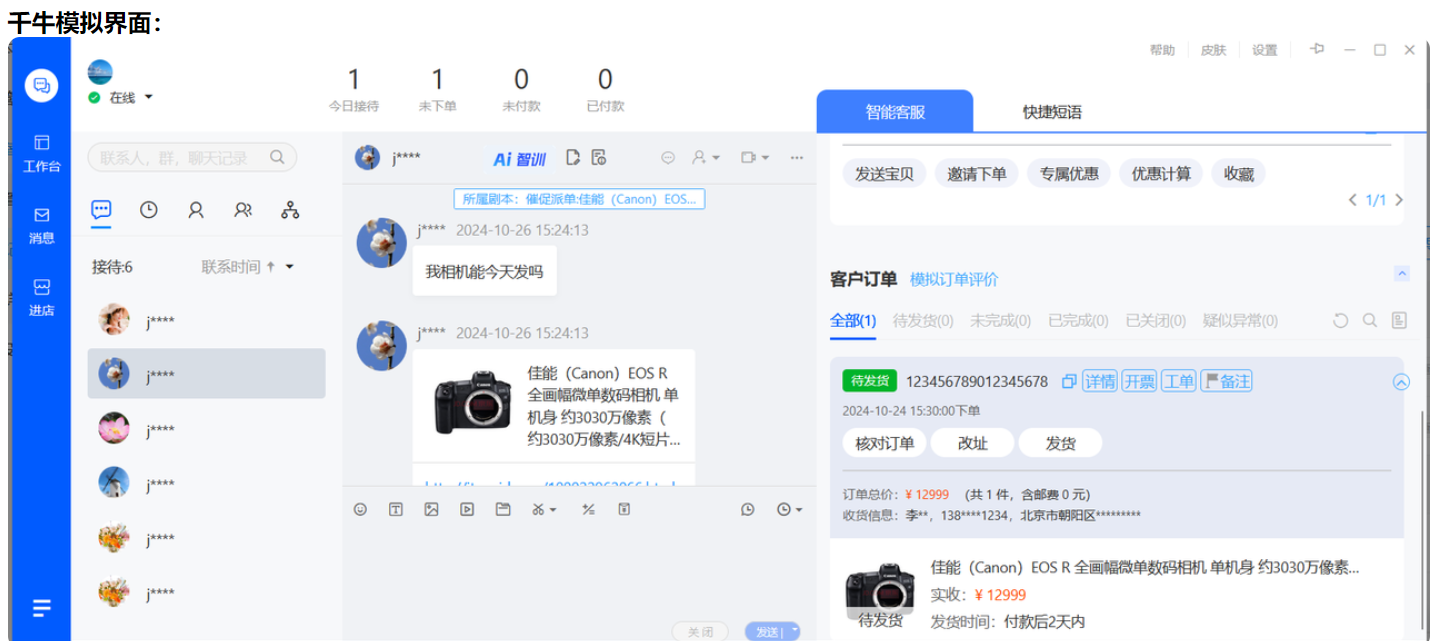This screenshot has width=1437, height=641.
Task: Open the more options three-dot menu
Action: (x=797, y=157)
